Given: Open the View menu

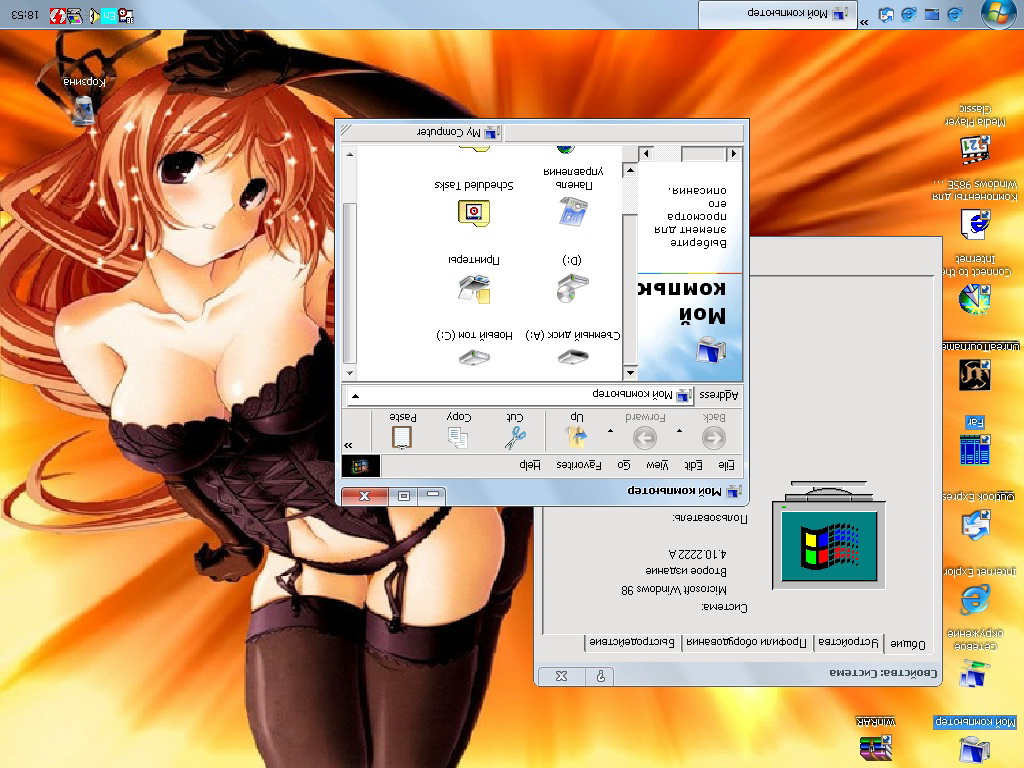Looking at the screenshot, I should click(x=657, y=465).
